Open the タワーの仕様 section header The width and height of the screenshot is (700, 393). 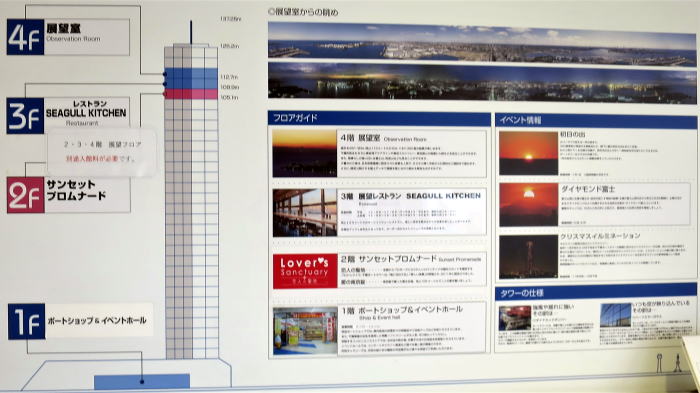596,293
